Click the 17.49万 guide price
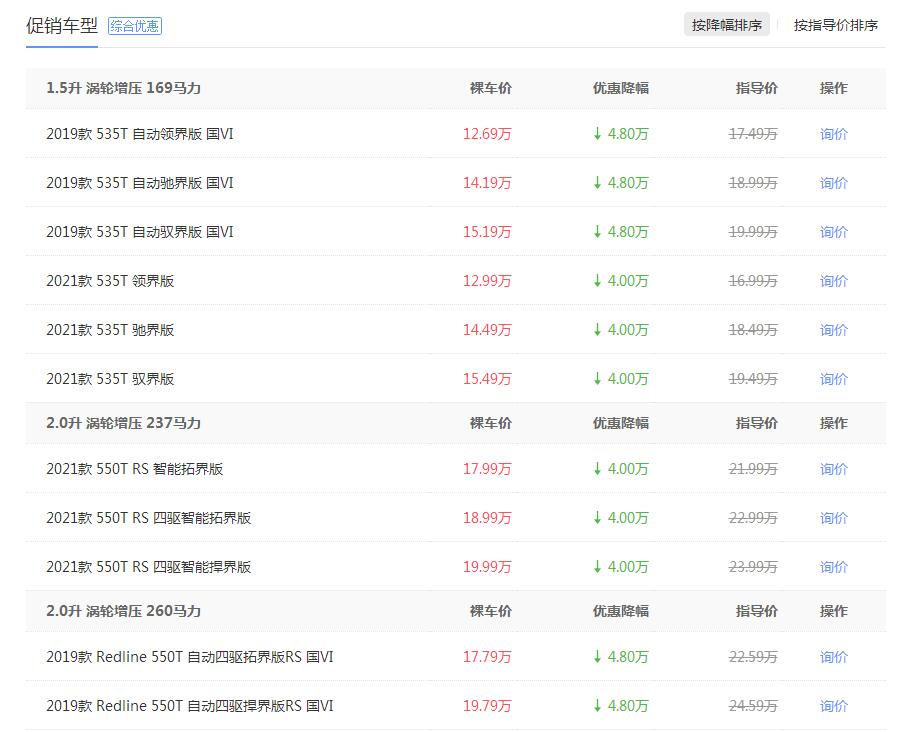 [x=753, y=134]
